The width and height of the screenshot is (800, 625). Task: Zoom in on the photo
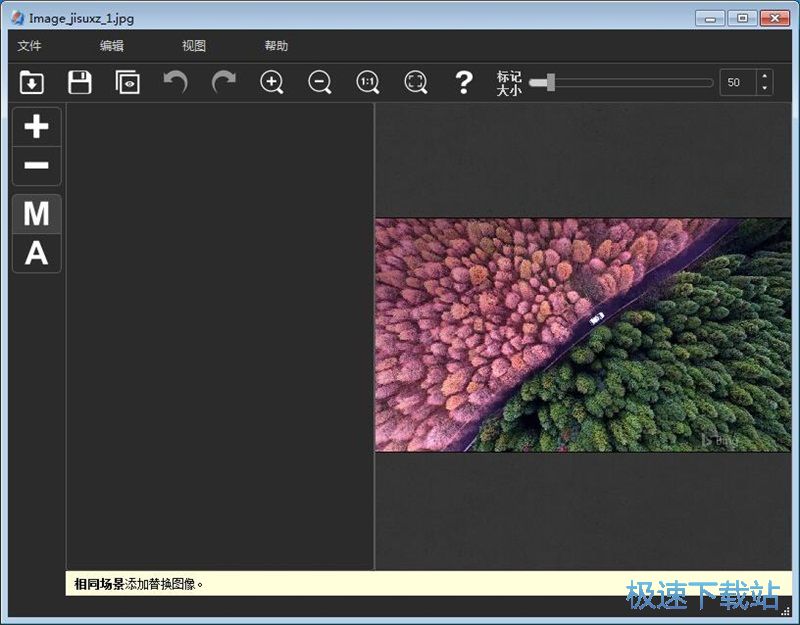(x=271, y=83)
